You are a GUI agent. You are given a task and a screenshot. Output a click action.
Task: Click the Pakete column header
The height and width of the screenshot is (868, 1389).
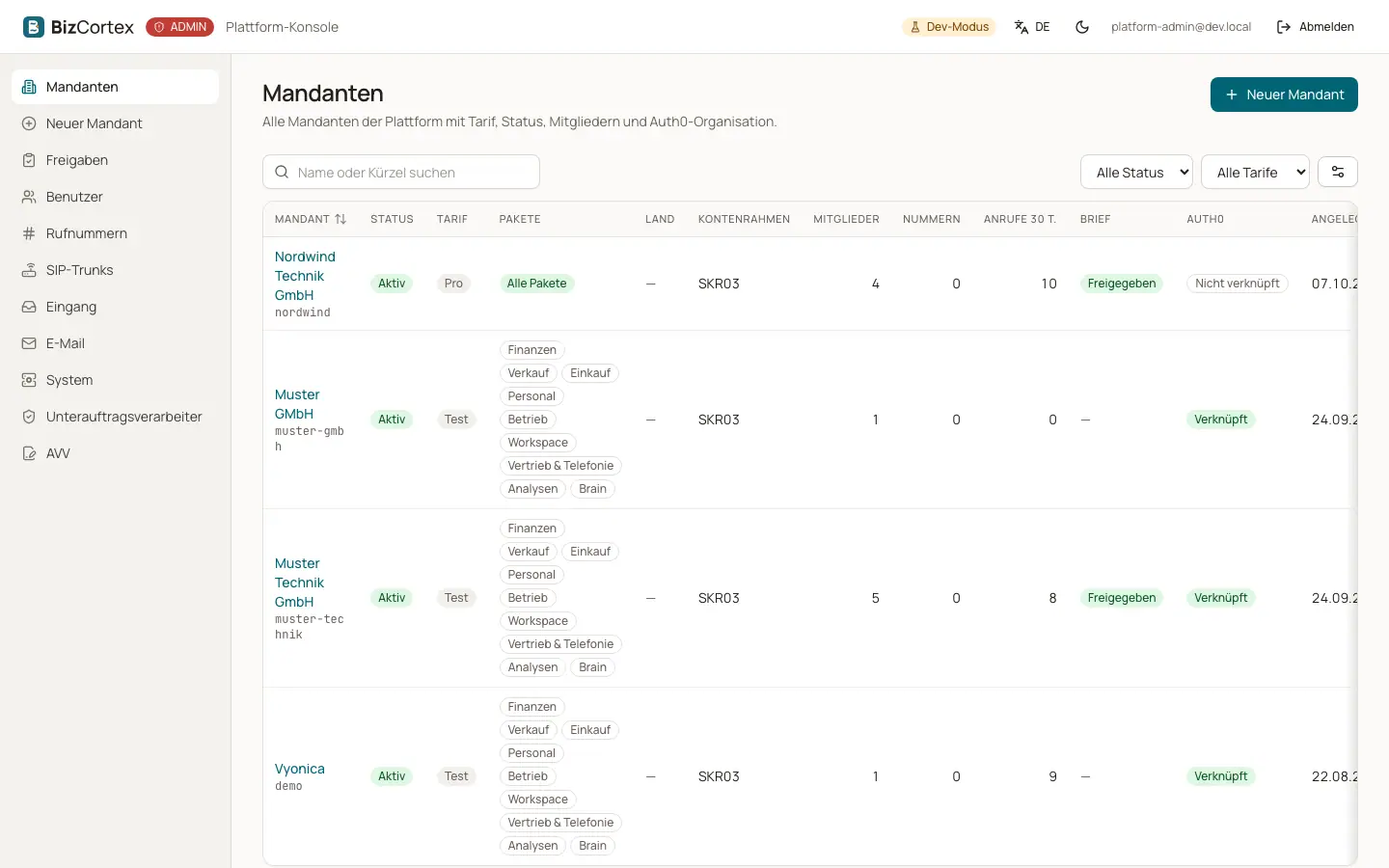point(520,219)
